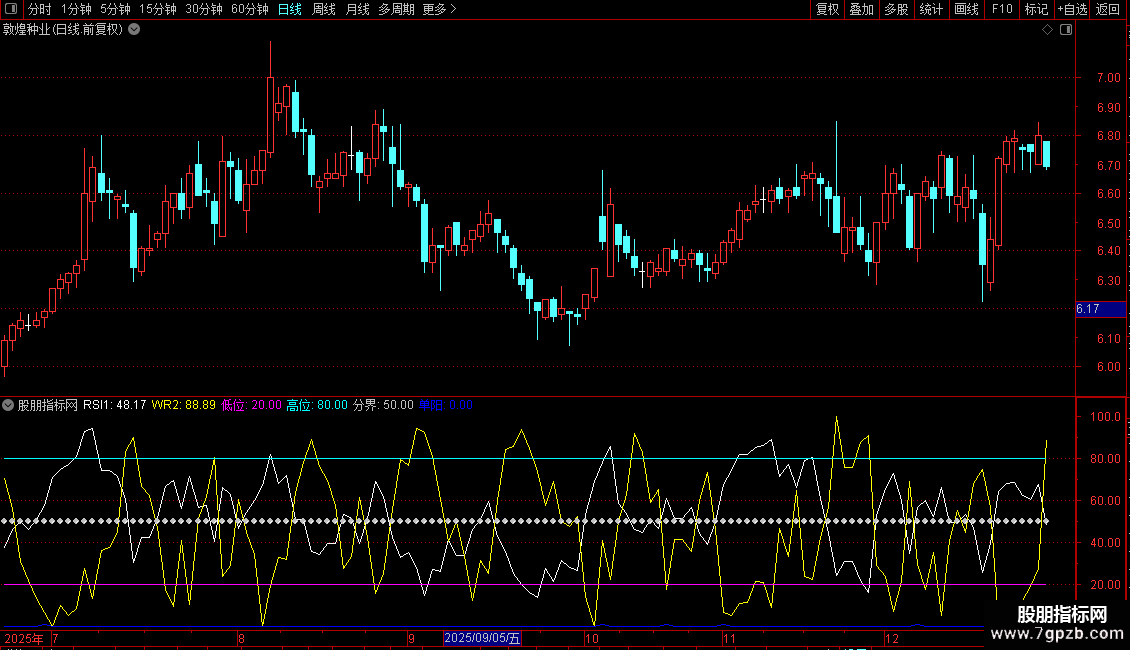Add stock via +自选 button

pyautogui.click(x=1072, y=10)
